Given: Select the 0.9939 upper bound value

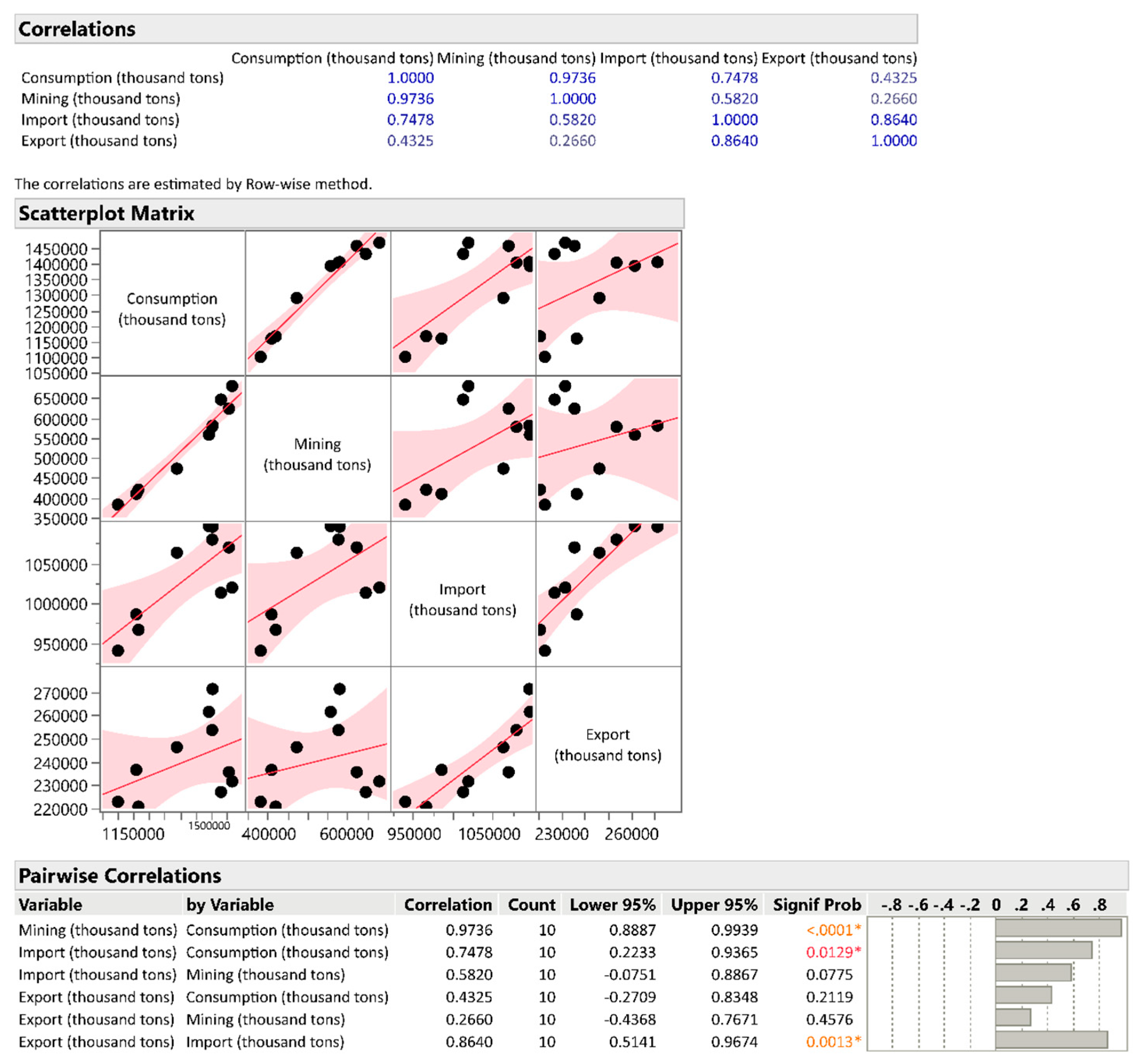Looking at the screenshot, I should tap(735, 930).
